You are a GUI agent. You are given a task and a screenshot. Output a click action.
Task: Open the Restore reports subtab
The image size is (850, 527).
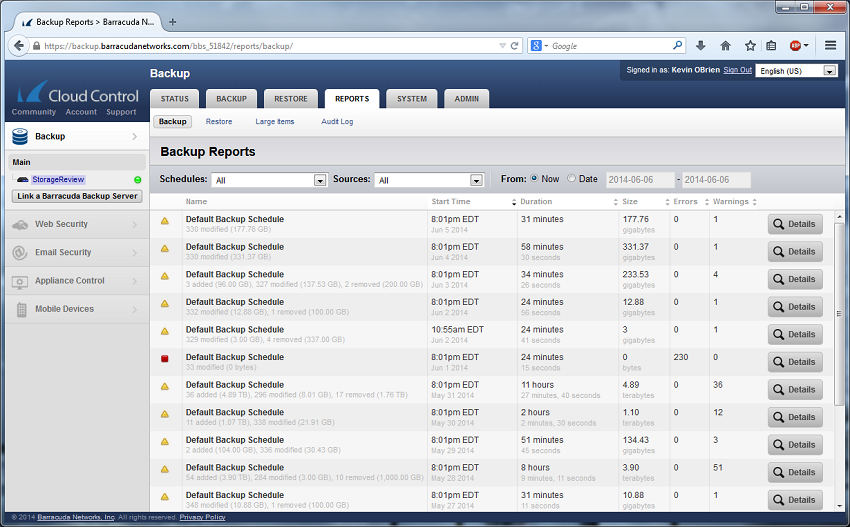click(x=219, y=121)
